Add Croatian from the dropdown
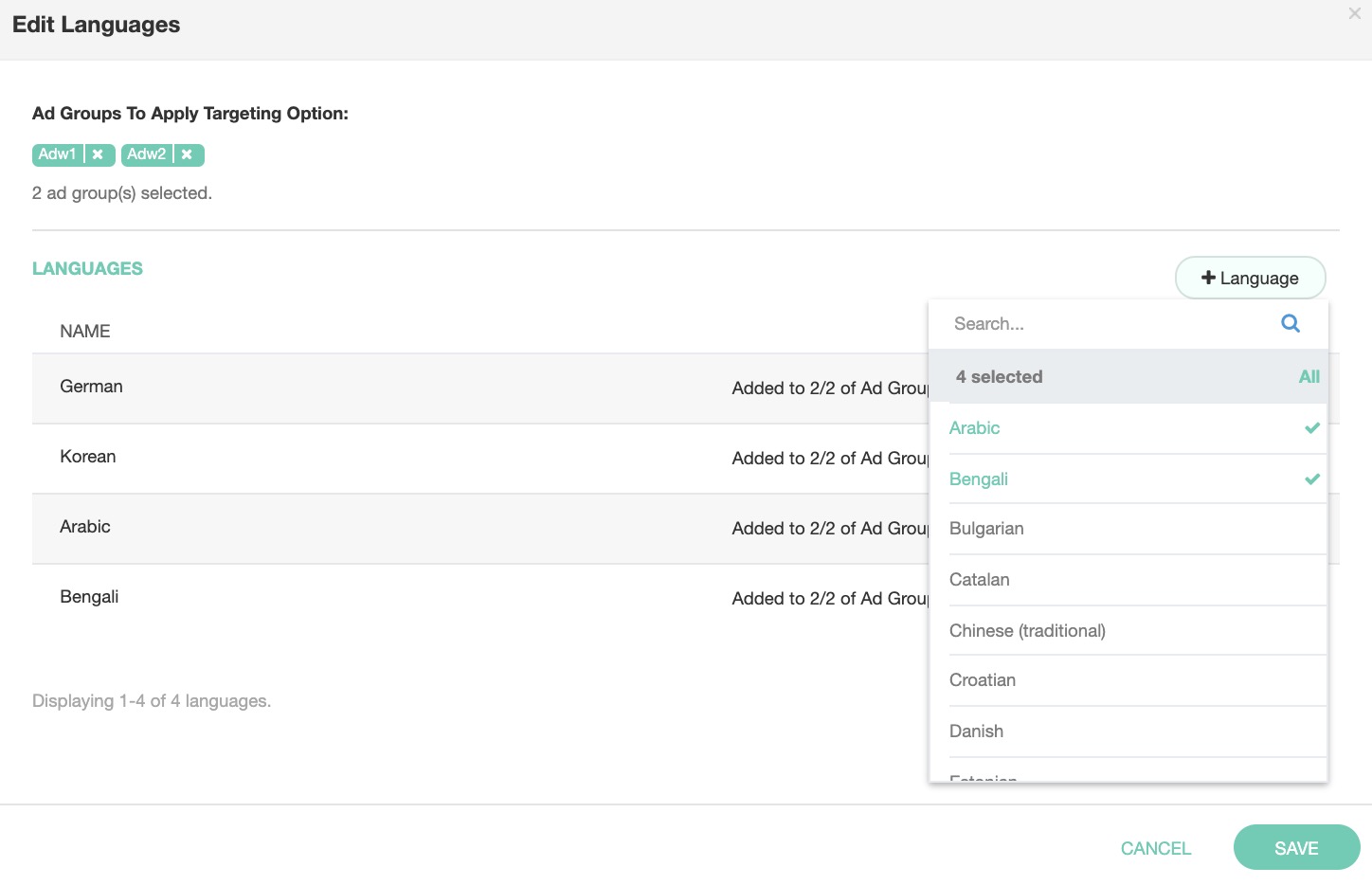Image resolution: width=1372 pixels, height=885 pixels. 983,680
